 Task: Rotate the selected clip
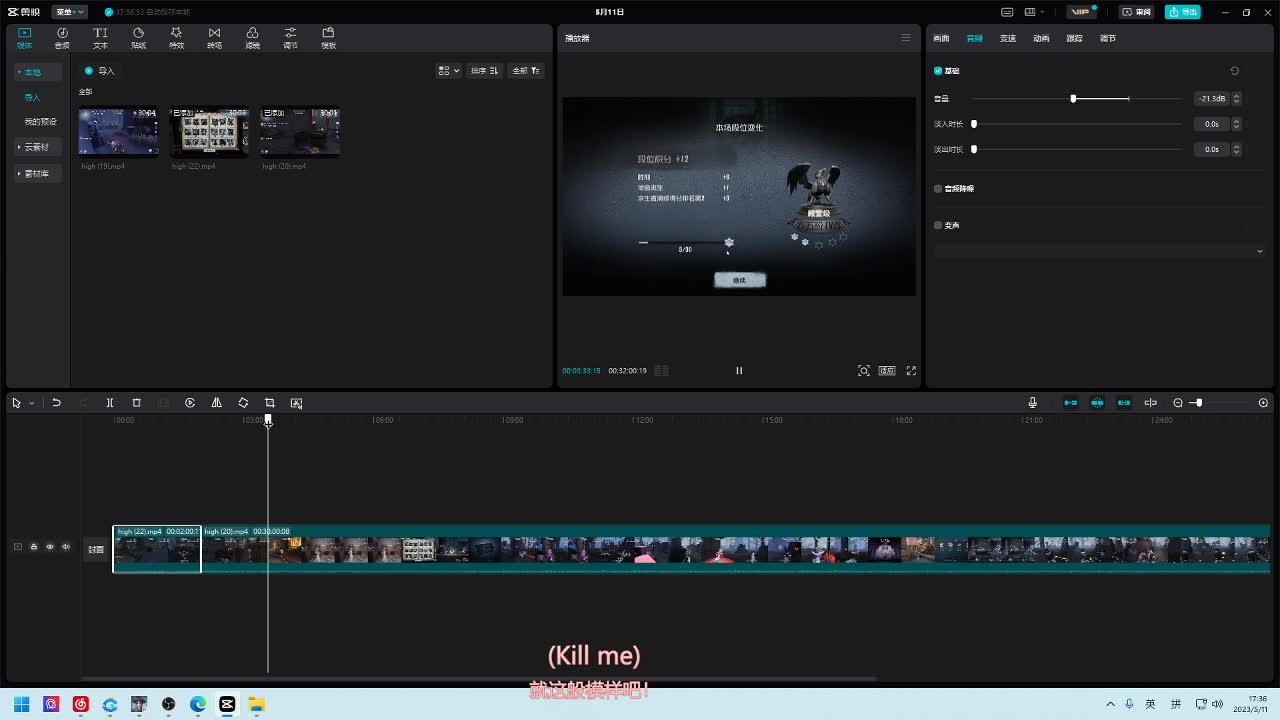243,403
